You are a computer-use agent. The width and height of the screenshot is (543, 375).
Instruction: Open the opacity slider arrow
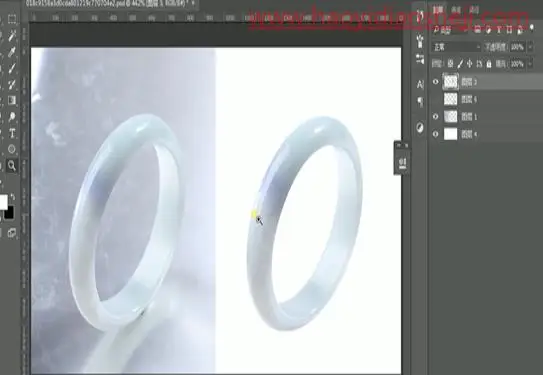click(x=531, y=47)
